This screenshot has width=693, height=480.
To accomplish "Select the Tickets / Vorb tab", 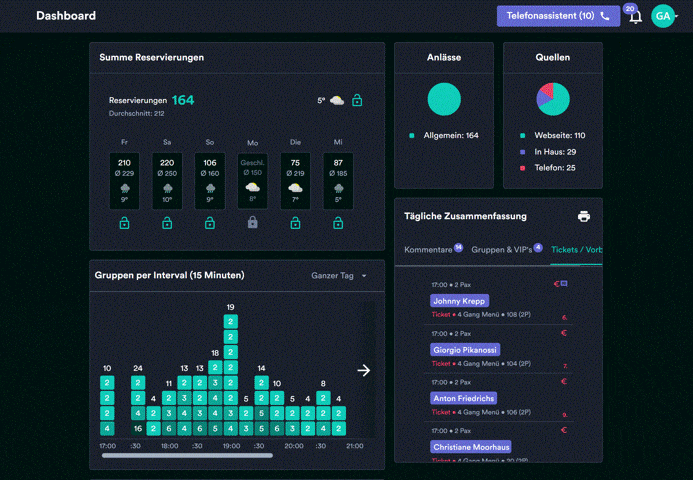I will 576,250.
